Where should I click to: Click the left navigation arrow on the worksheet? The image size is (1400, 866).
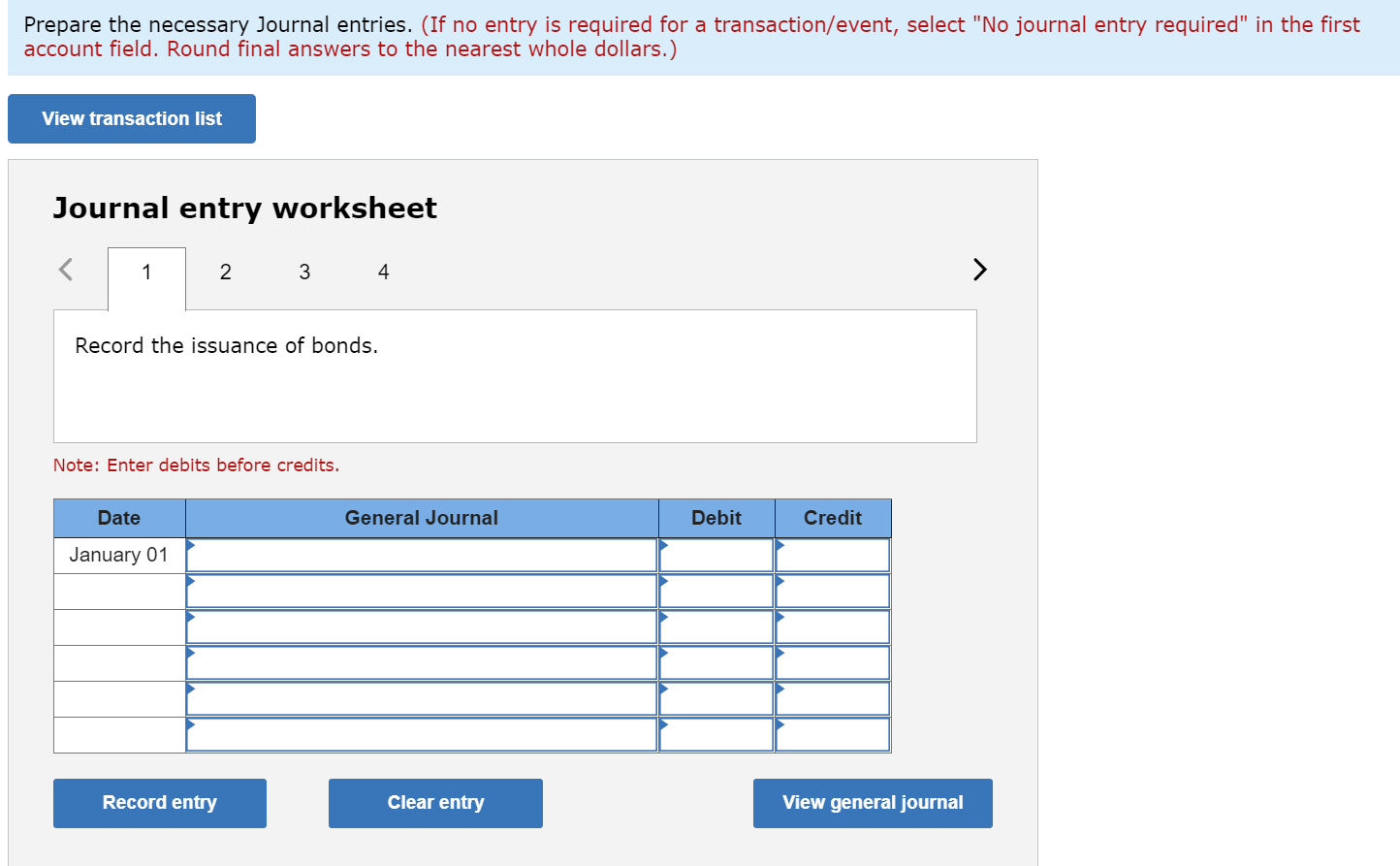point(65,270)
